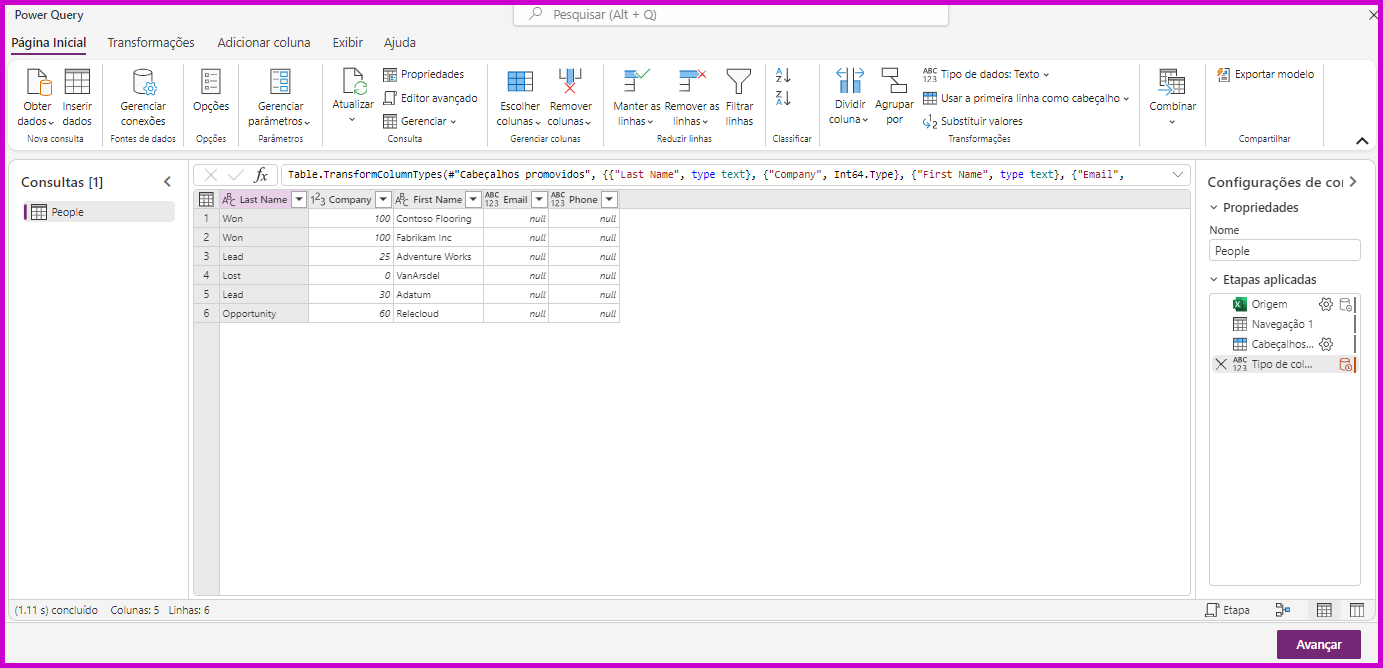Sort descending with the Z-A icon
This screenshot has height=668, width=1383.
coord(783,98)
